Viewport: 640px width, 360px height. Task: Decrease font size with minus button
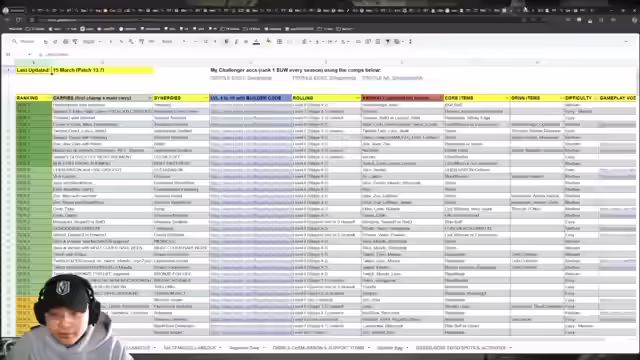pyautogui.click(x=196, y=42)
